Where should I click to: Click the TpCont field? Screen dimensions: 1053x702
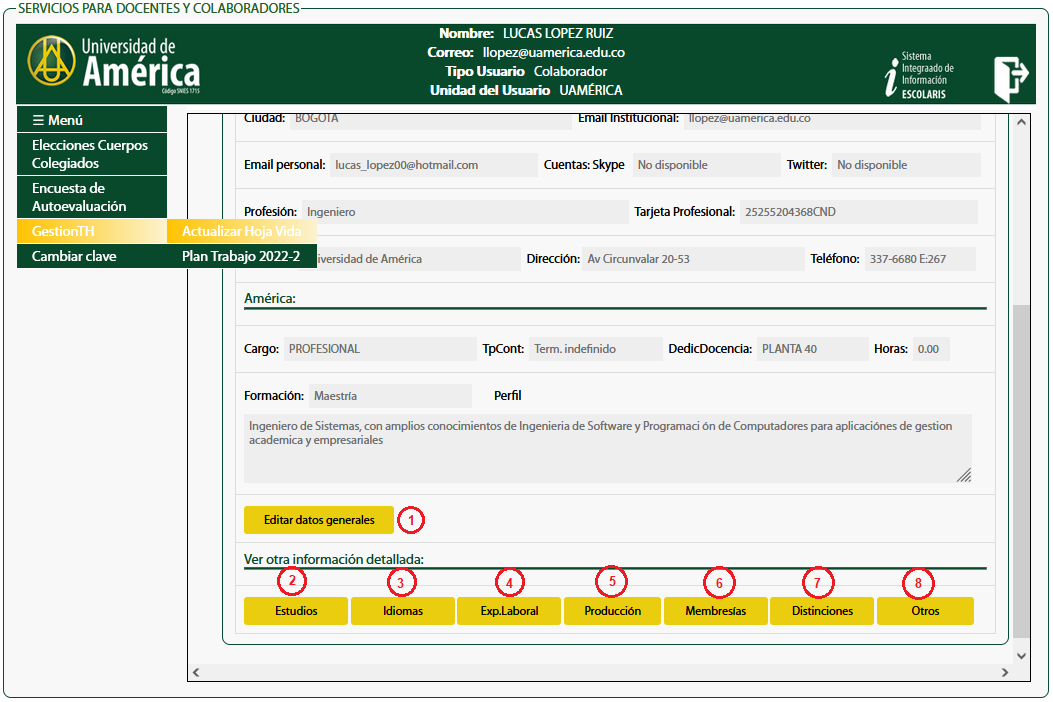pyautogui.click(x=596, y=349)
